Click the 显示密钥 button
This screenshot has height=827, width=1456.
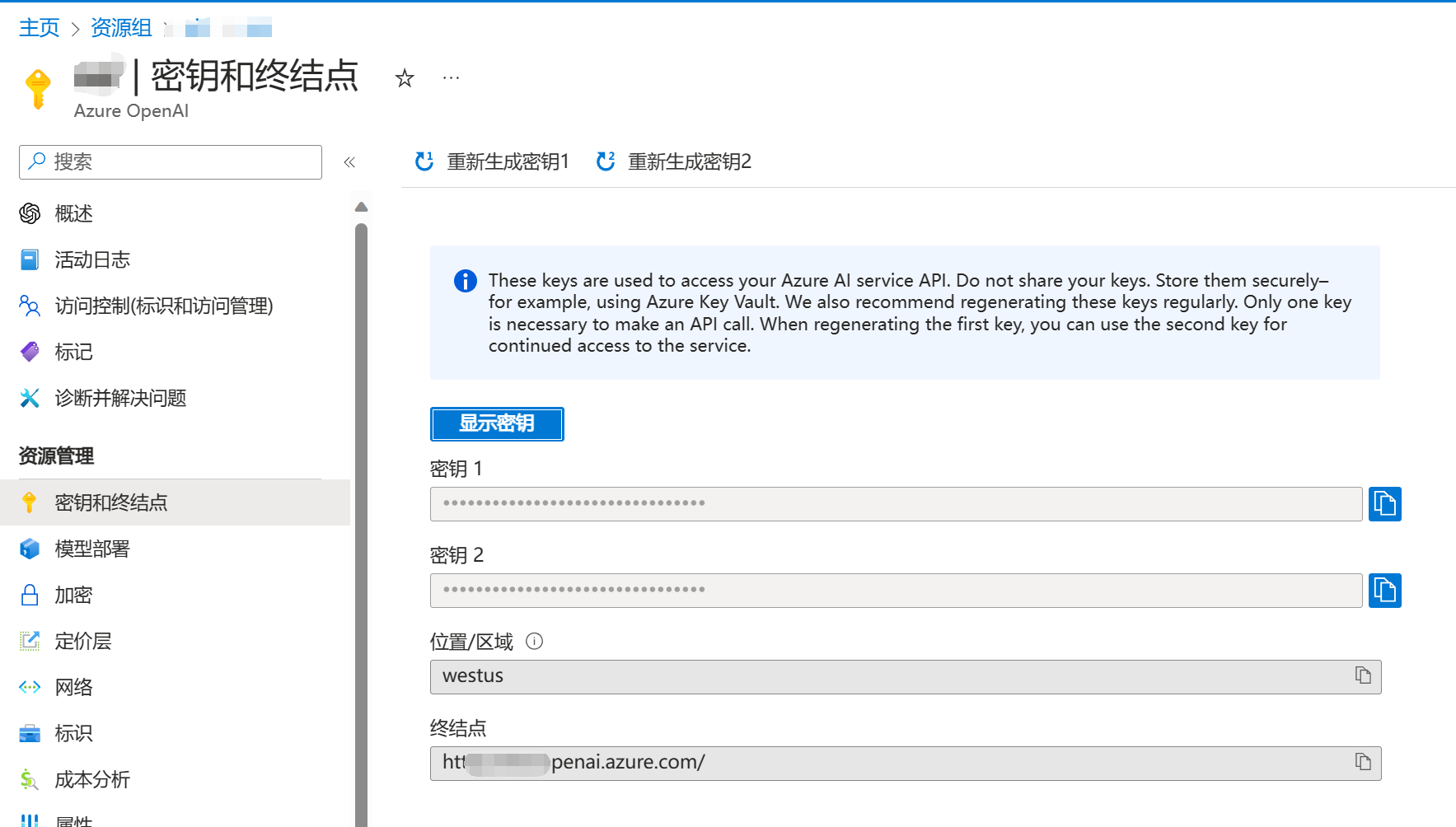[x=497, y=424]
